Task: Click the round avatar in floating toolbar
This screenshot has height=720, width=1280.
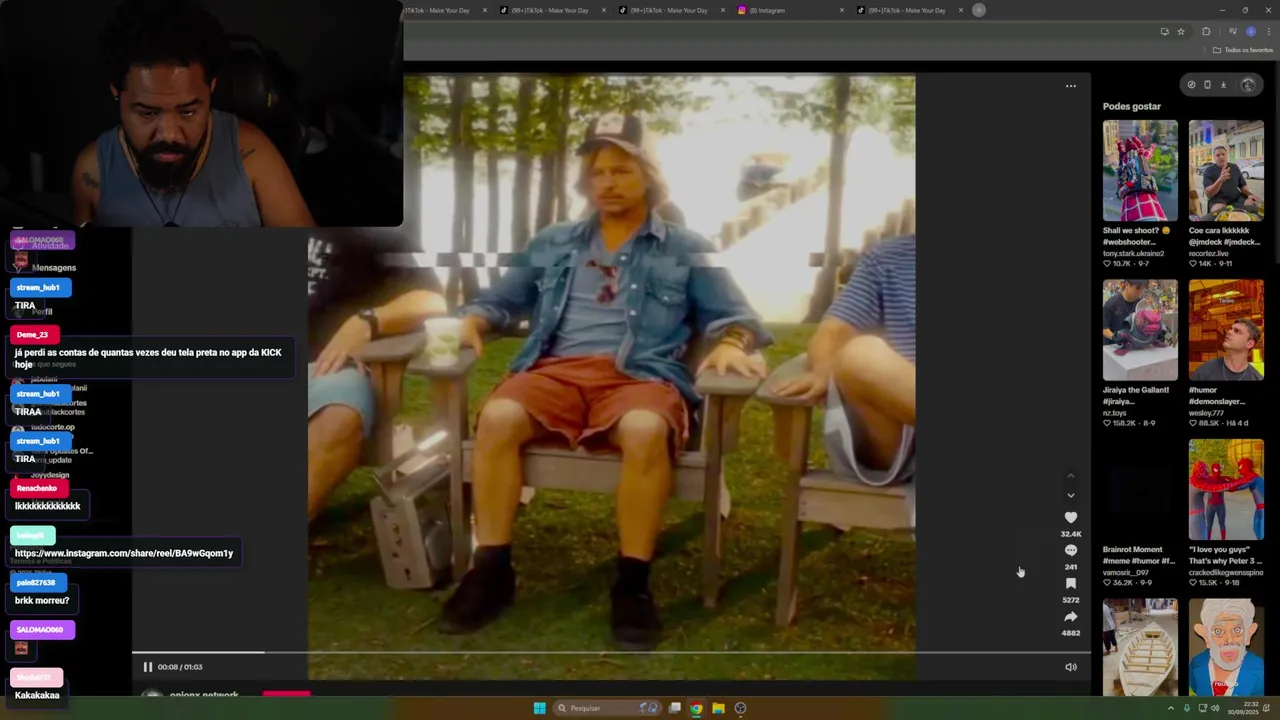Action: point(1247,85)
